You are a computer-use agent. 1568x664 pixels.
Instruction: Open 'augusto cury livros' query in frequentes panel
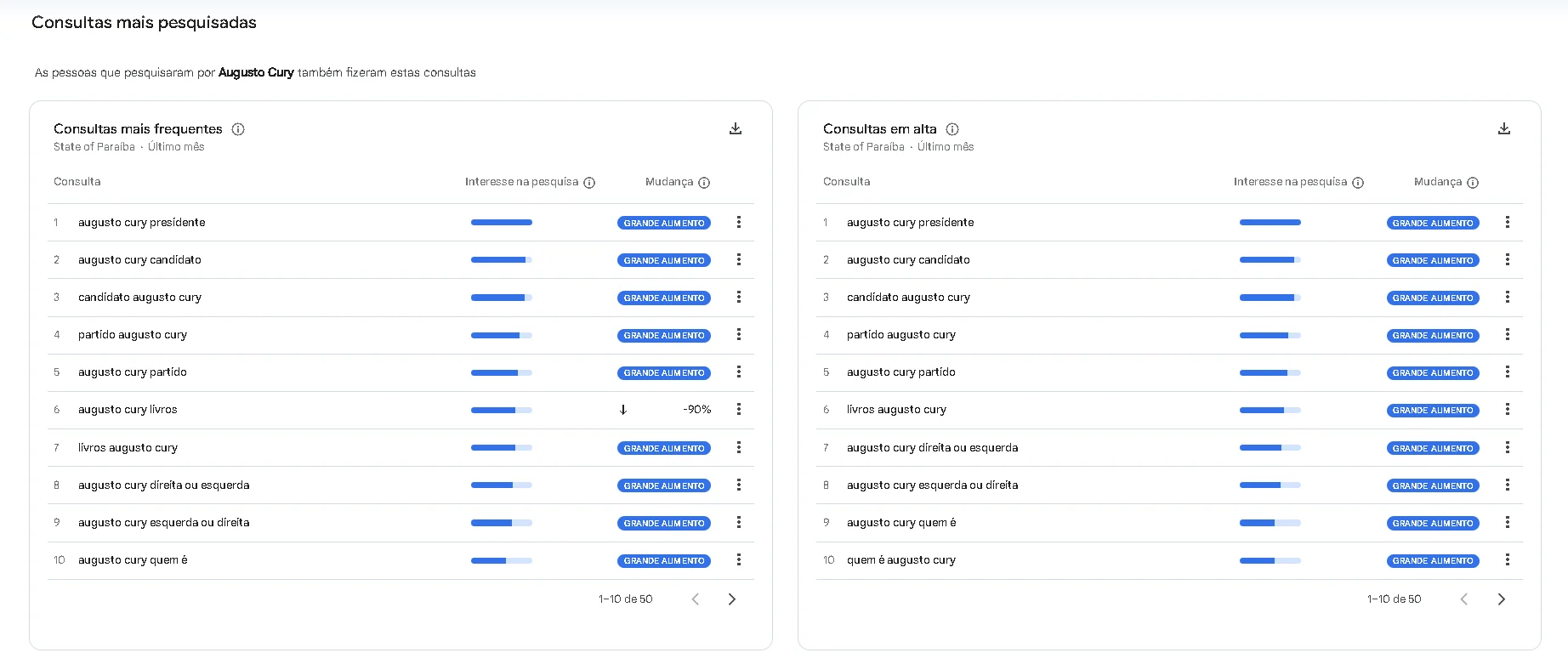coord(128,410)
